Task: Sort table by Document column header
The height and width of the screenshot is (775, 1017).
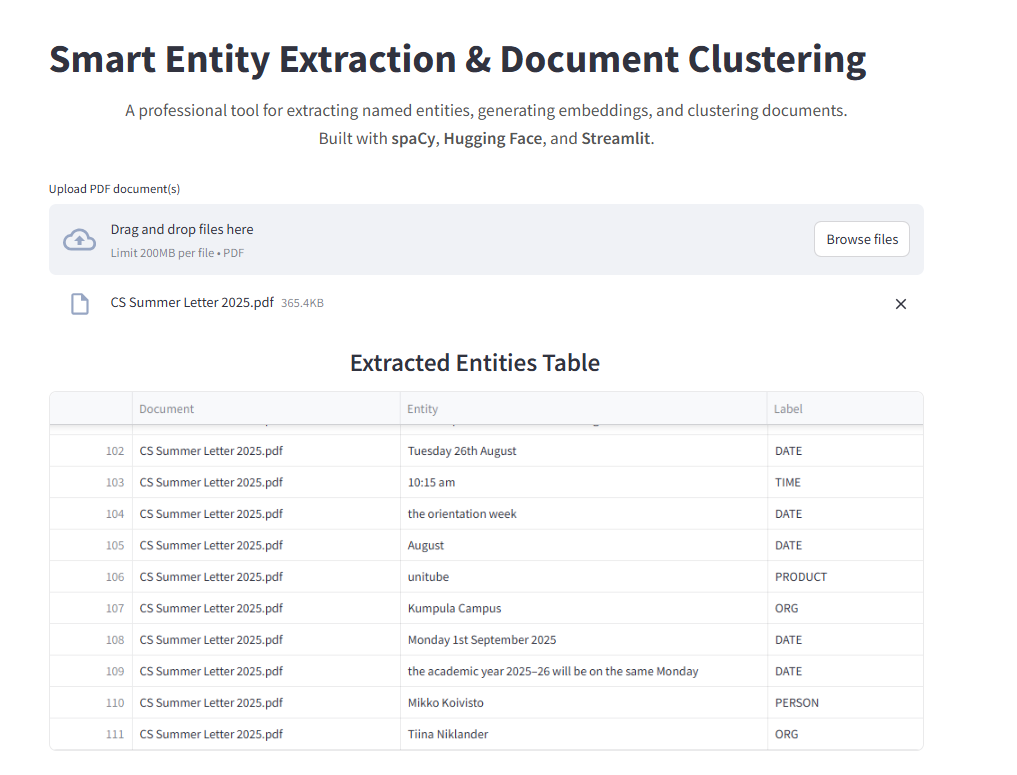Action: click(x=266, y=409)
